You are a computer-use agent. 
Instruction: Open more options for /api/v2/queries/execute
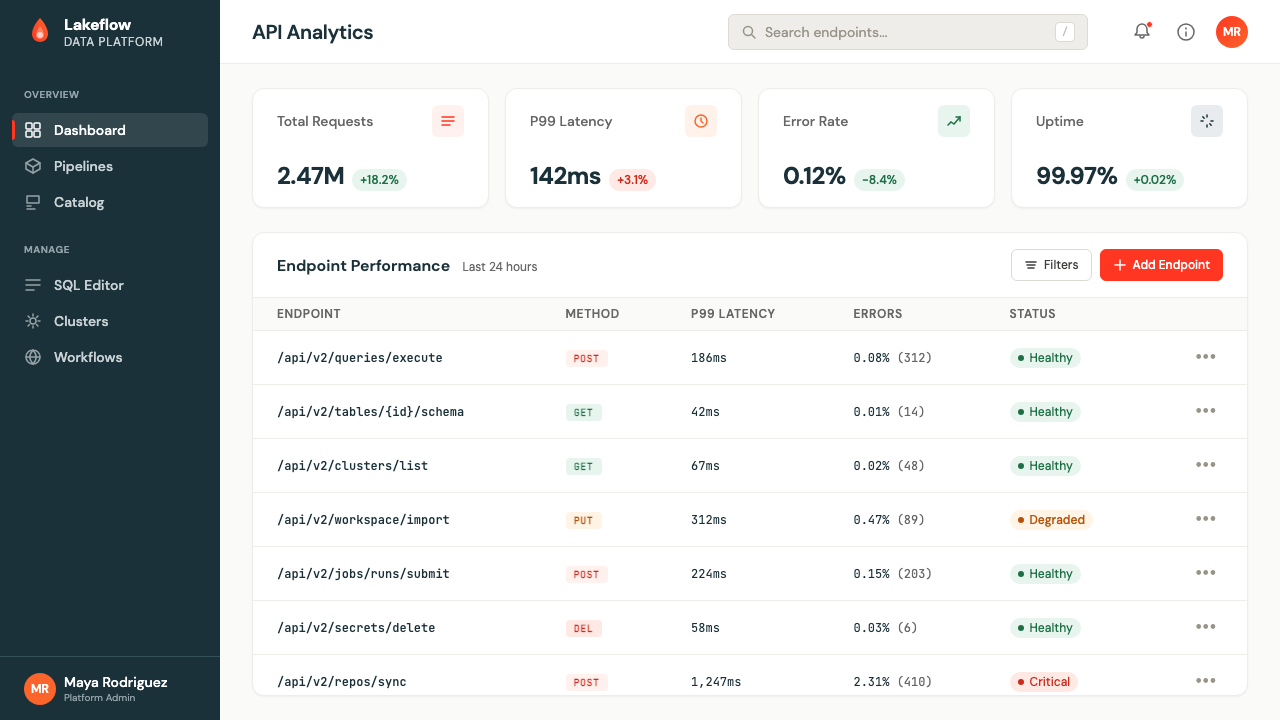click(1206, 357)
